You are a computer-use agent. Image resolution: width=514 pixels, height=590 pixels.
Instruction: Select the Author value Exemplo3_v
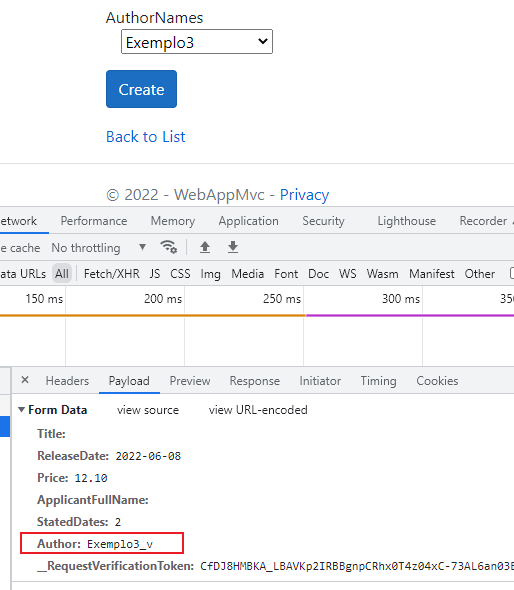pos(120,544)
